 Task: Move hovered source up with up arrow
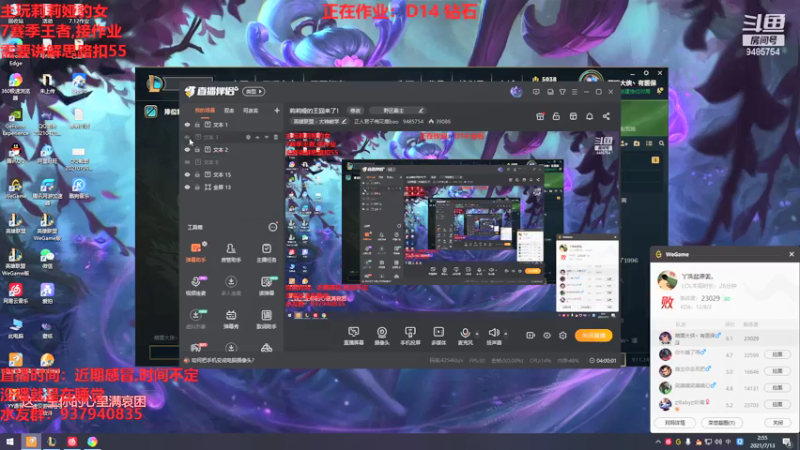257,137
